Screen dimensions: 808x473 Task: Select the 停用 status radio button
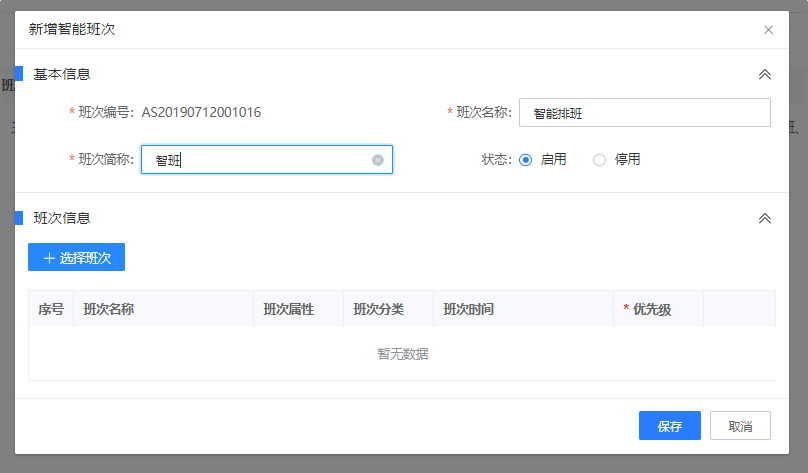pos(600,160)
